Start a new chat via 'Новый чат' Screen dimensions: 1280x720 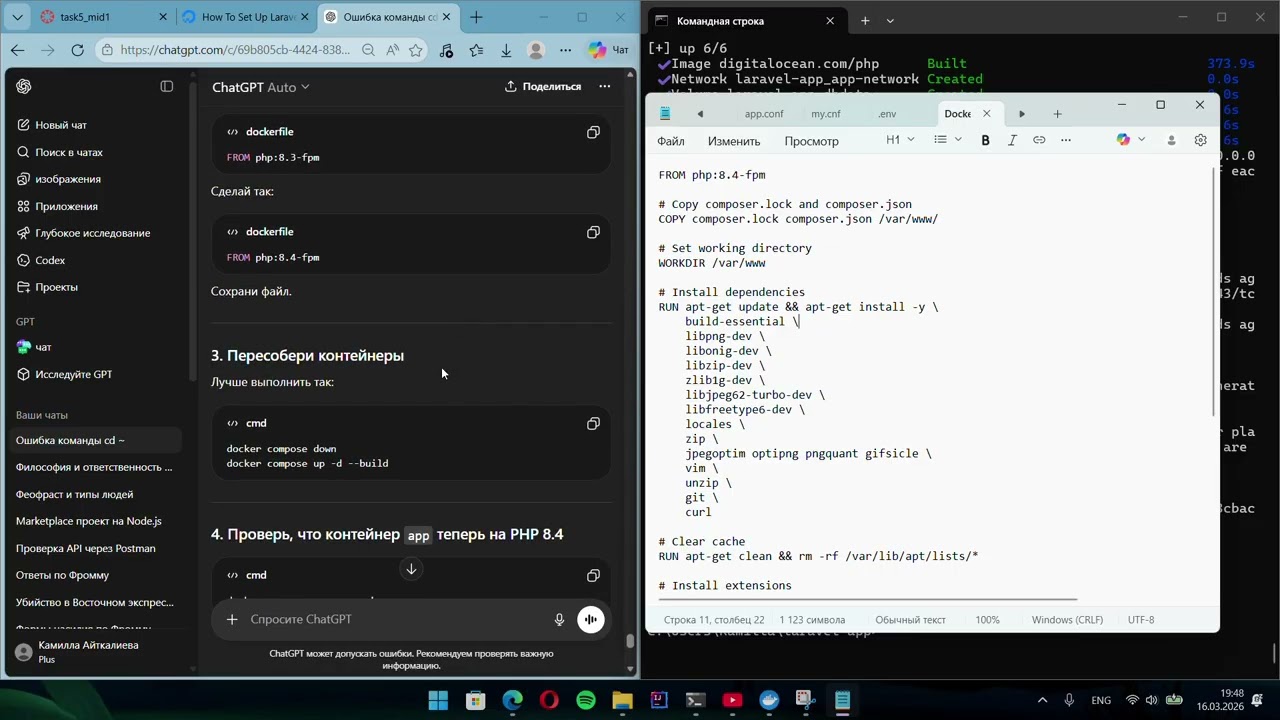click(x=61, y=125)
